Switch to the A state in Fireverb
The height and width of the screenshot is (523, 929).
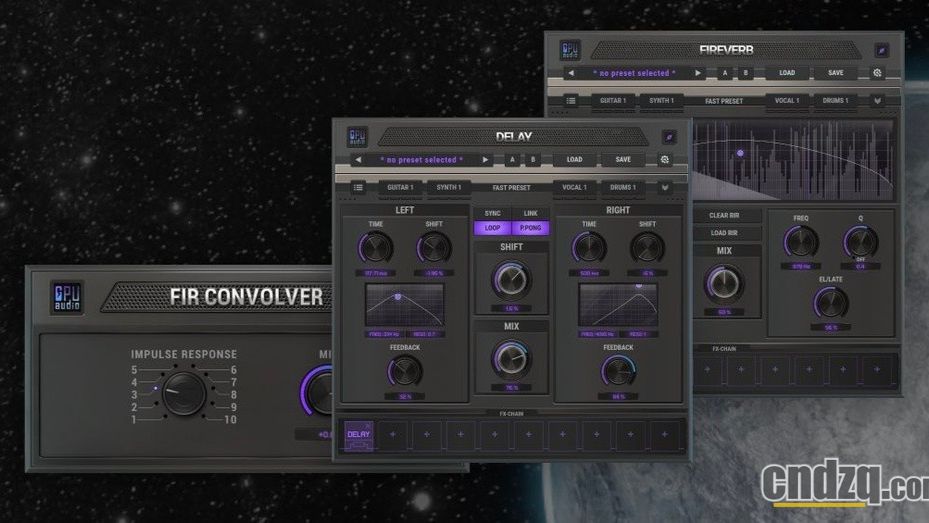tap(725, 73)
